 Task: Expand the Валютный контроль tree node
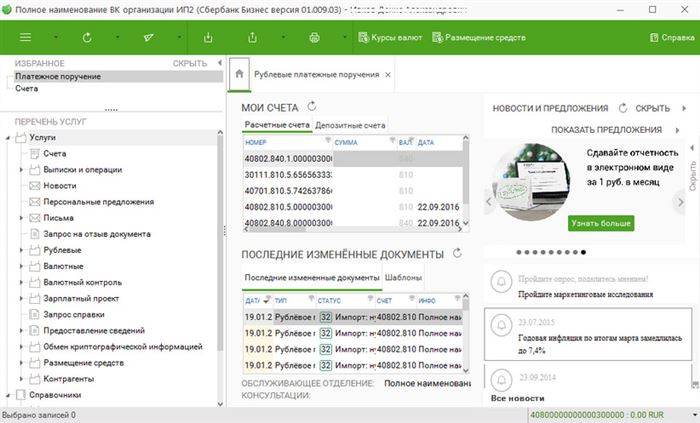pos(21,282)
